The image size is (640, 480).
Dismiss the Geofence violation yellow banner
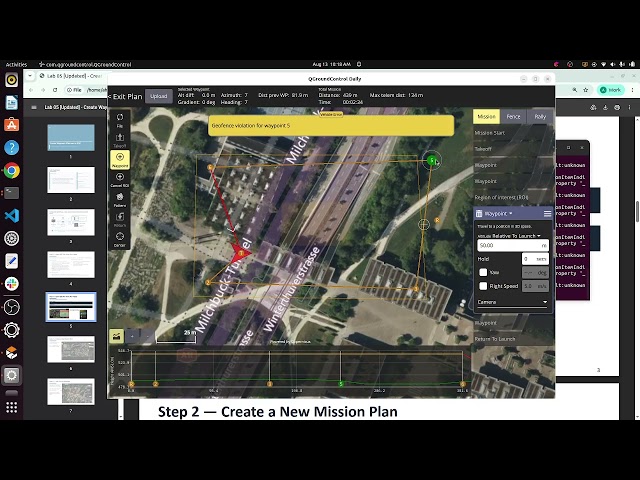(331, 126)
